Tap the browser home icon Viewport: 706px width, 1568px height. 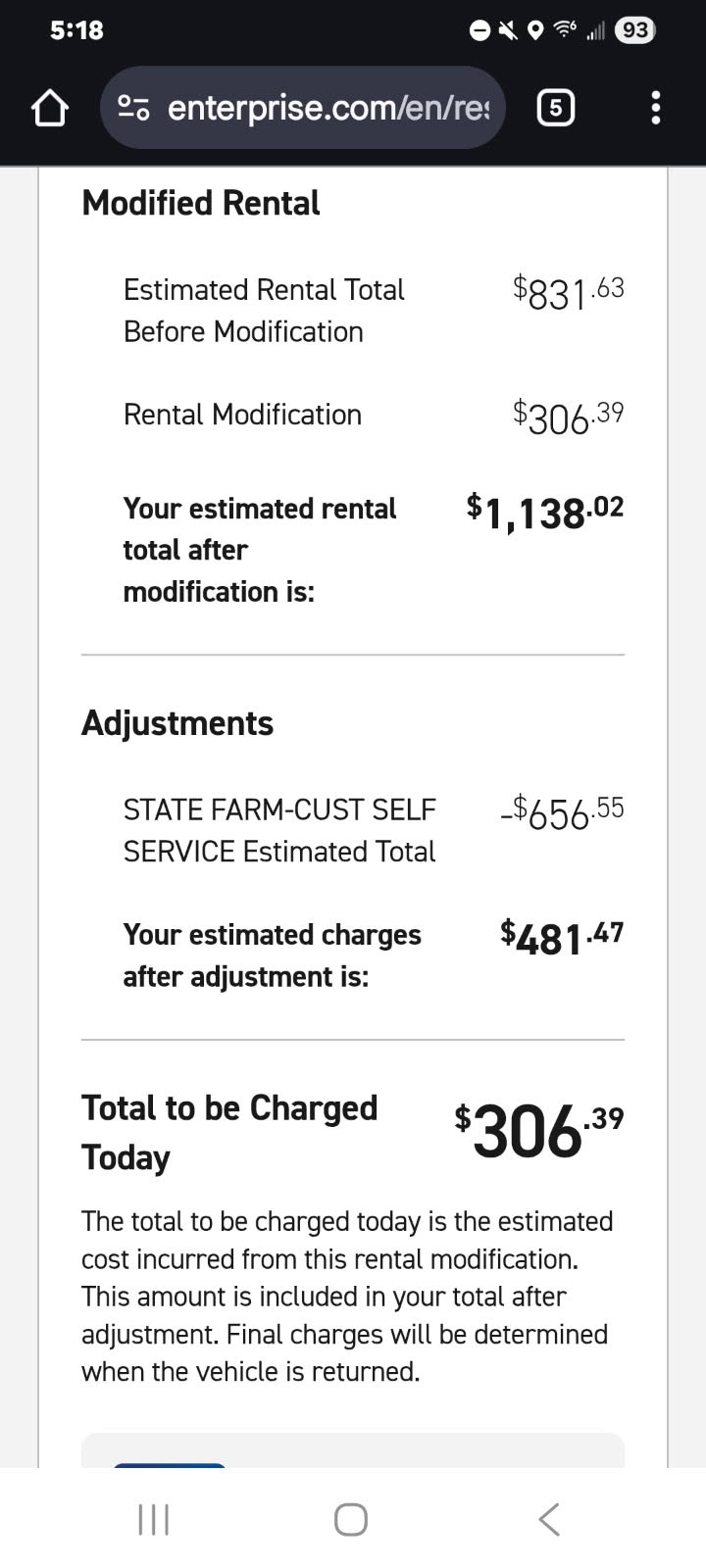tap(50, 109)
